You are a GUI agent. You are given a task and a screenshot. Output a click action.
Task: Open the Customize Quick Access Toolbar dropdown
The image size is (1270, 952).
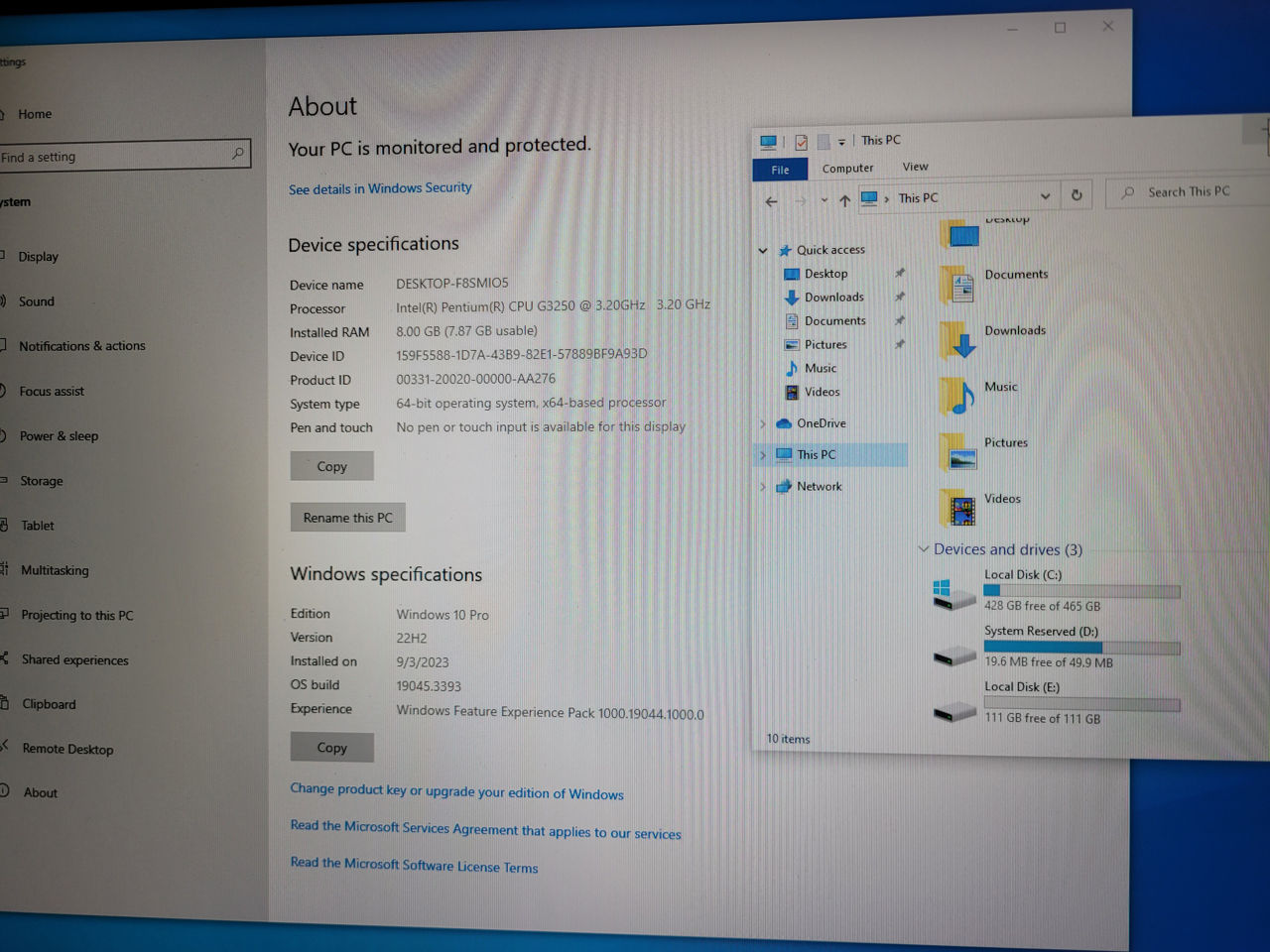click(x=841, y=142)
